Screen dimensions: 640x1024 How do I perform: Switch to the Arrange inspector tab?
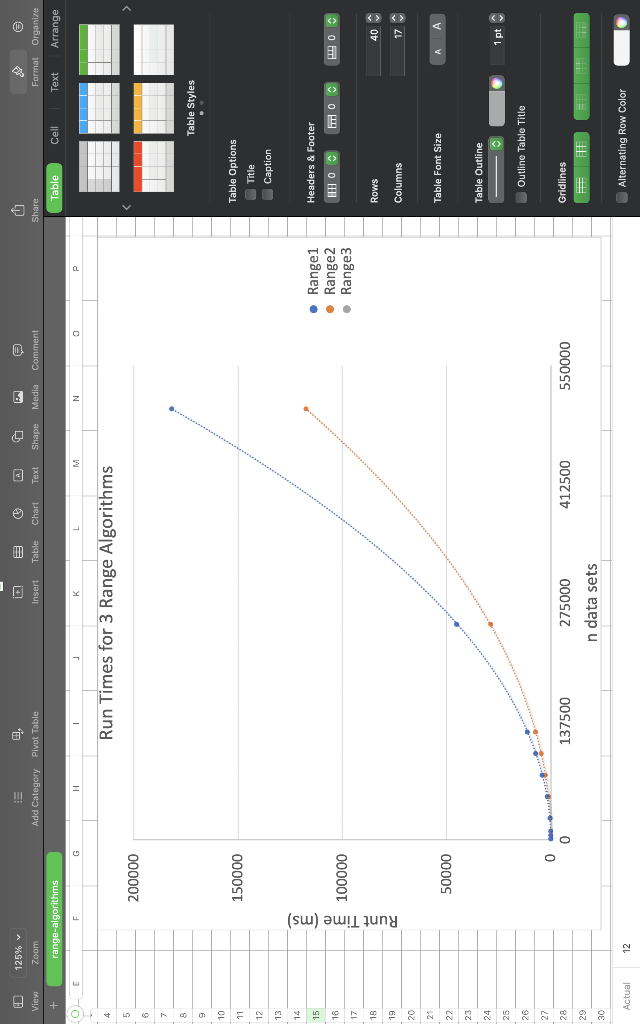54,29
